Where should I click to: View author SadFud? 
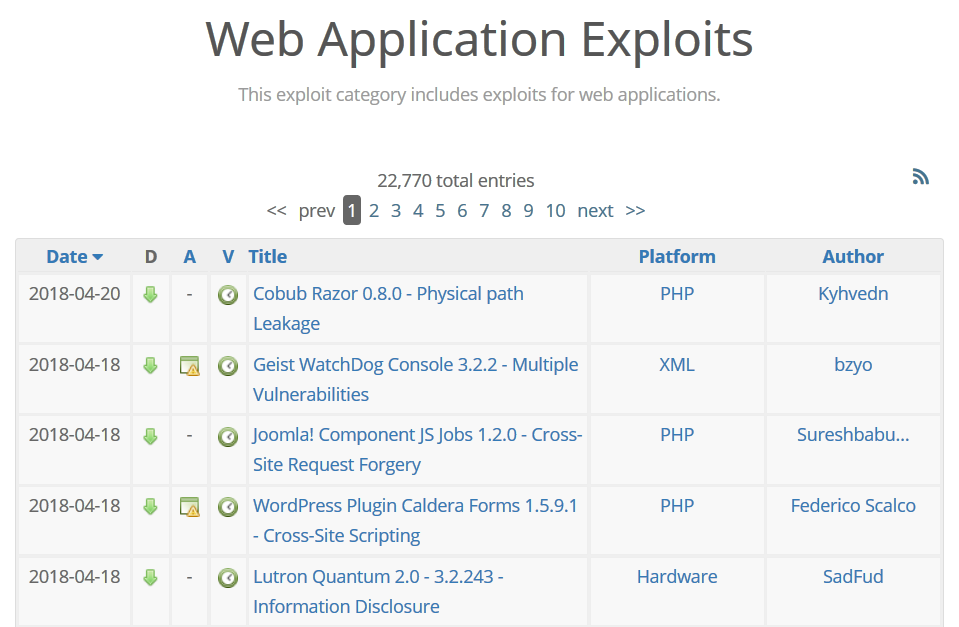click(x=853, y=577)
